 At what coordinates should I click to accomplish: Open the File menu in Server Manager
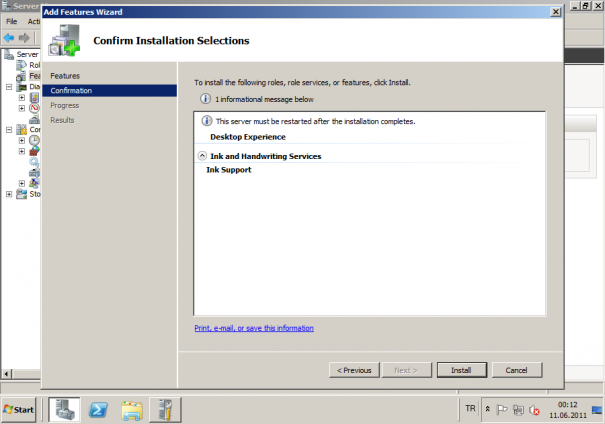[12, 21]
